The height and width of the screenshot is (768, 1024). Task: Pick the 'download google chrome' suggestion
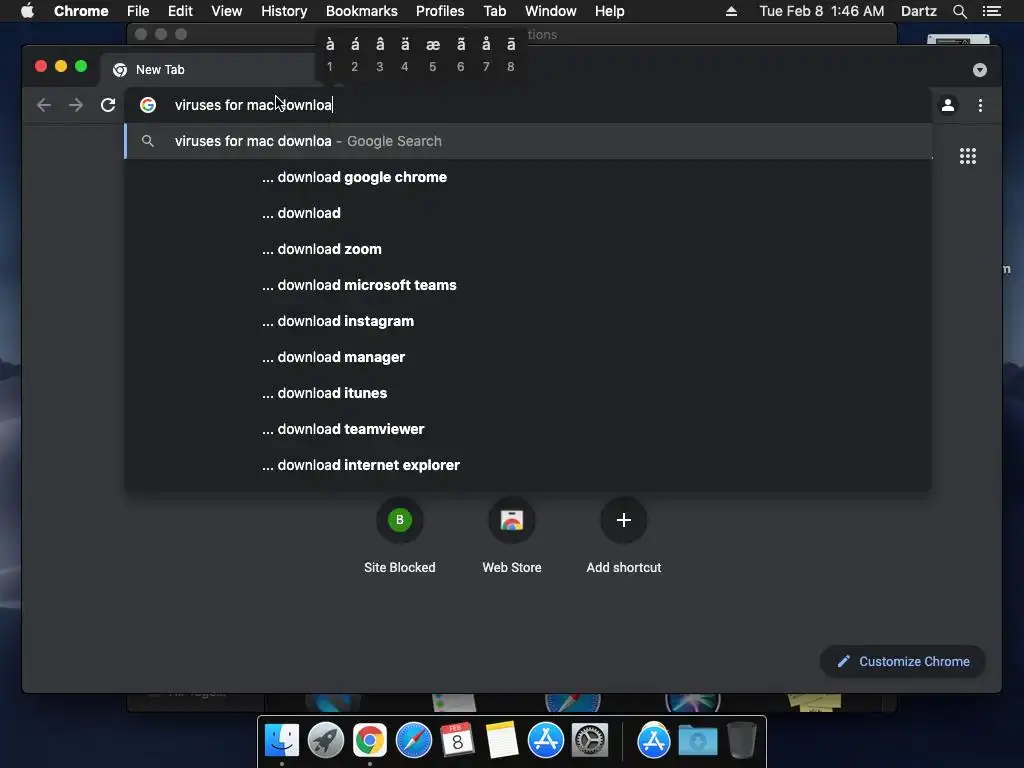[x=528, y=177]
